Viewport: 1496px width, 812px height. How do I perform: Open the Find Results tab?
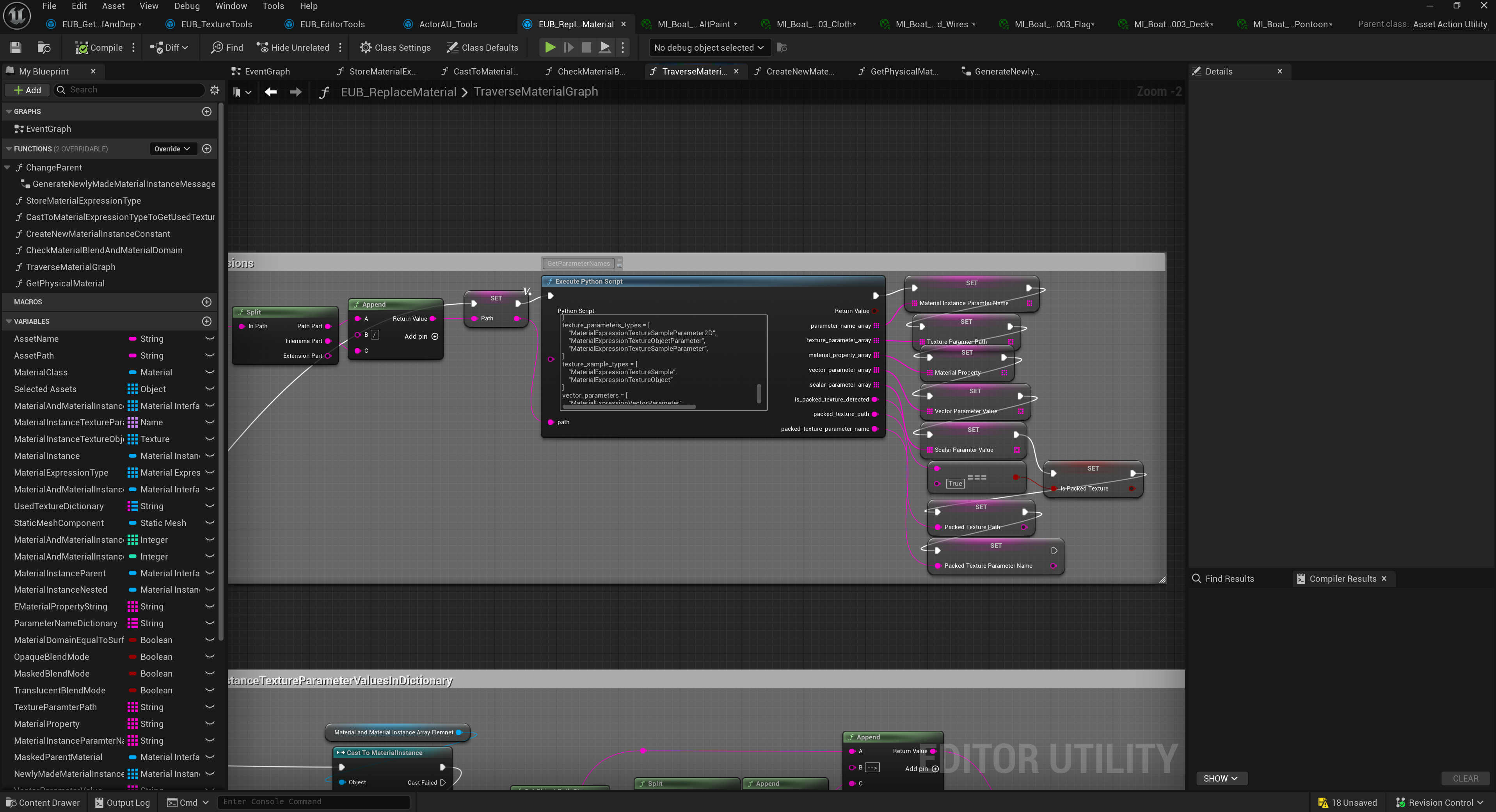pos(1223,579)
